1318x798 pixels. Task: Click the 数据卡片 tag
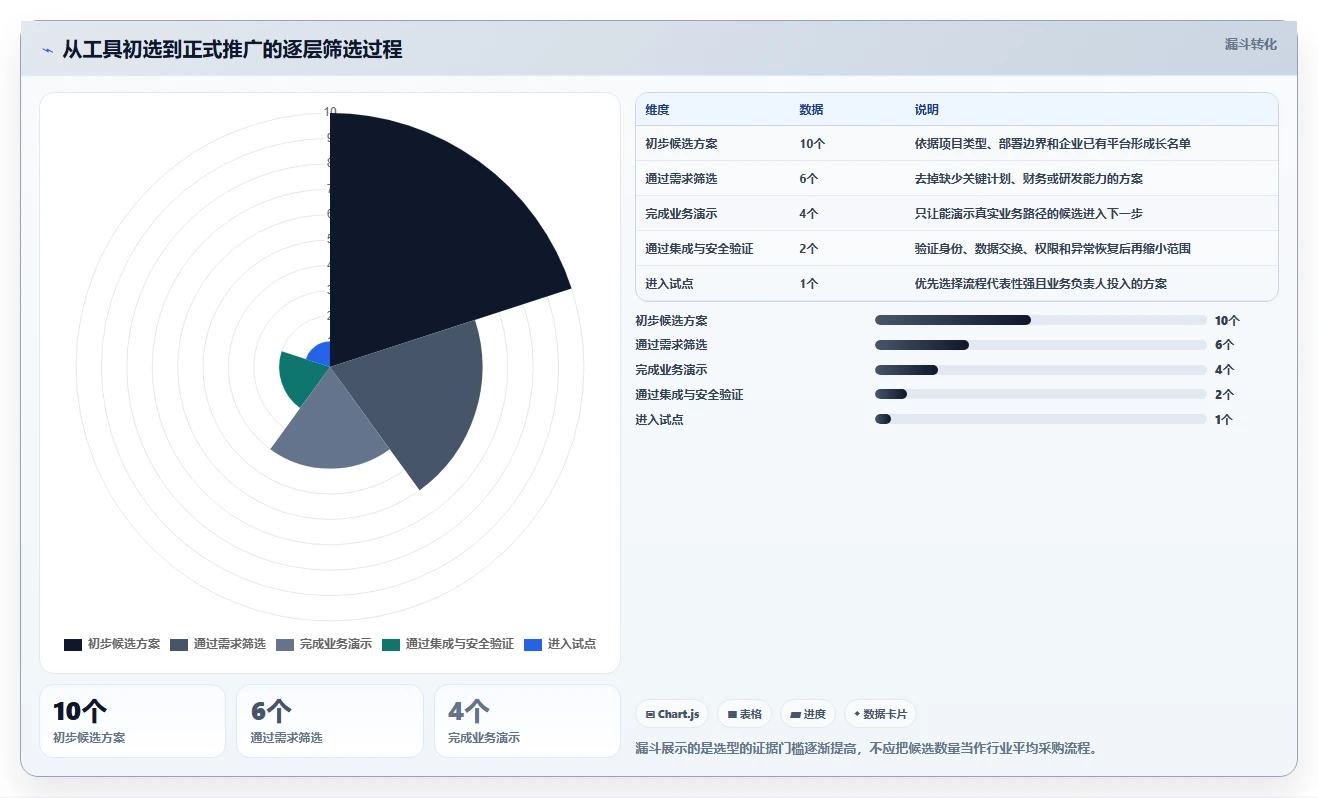(x=880, y=714)
